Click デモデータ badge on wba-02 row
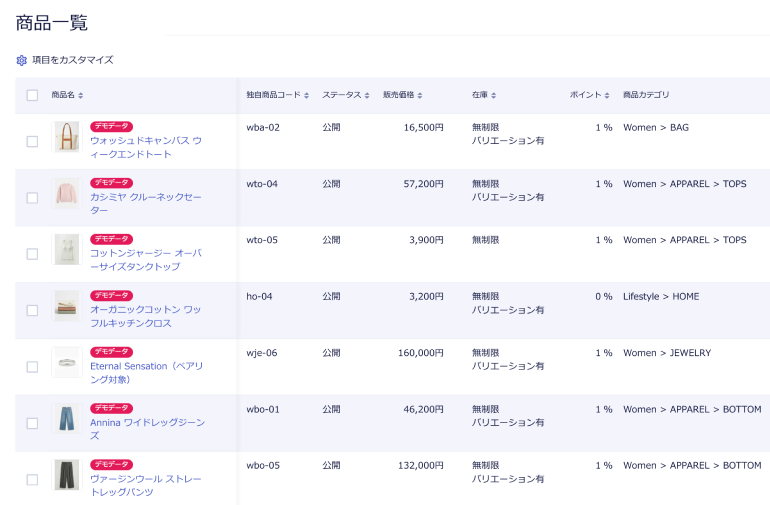770x505 pixels. (x=111, y=126)
